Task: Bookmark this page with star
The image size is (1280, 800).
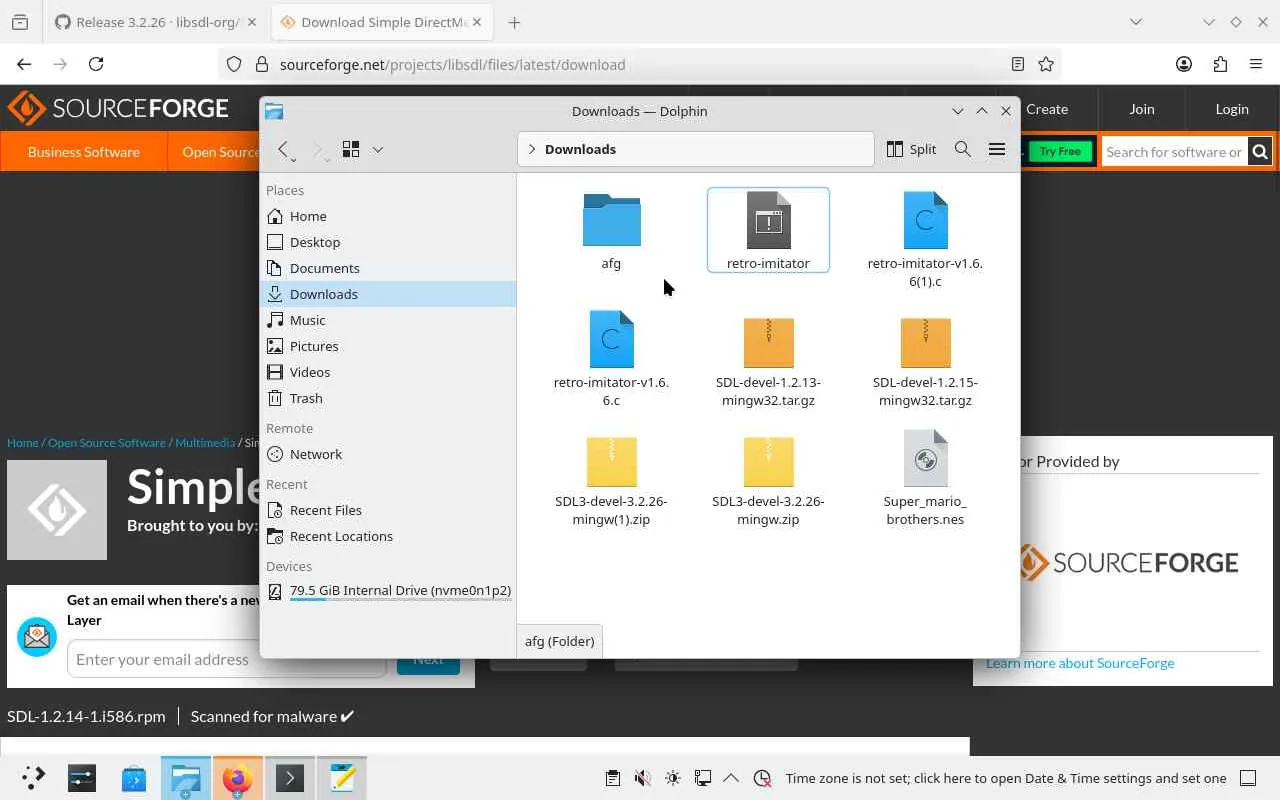Action: (1046, 64)
